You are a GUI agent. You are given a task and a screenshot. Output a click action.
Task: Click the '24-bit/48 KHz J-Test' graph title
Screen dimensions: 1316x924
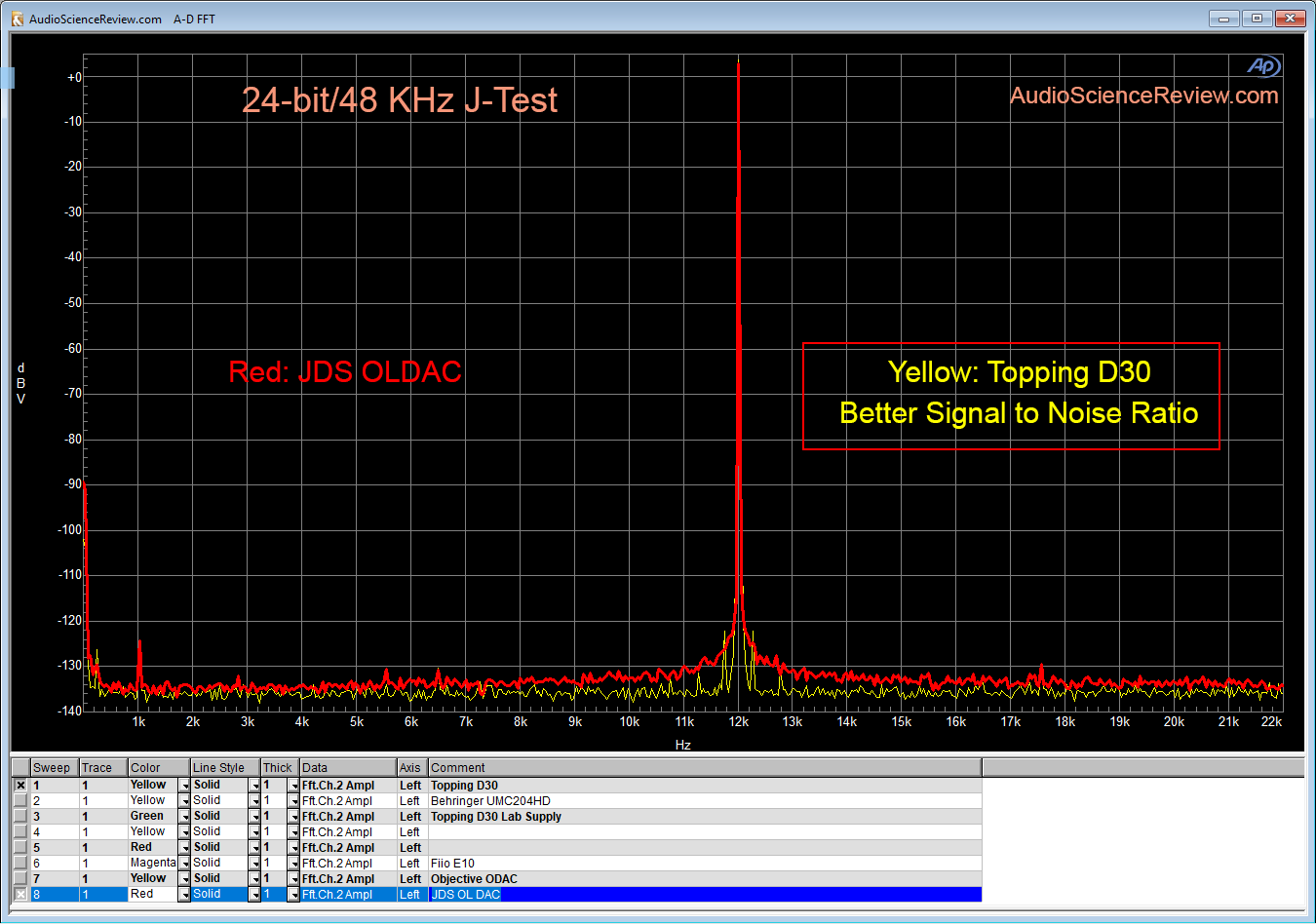pyautogui.click(x=400, y=100)
